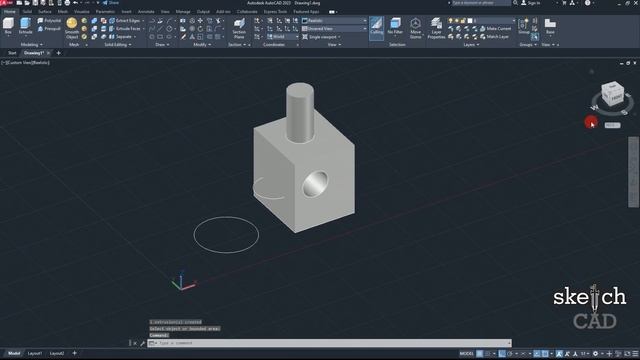The width and height of the screenshot is (640, 360).
Task: Switch to the Mesh ribbon tab
Action: pos(62,12)
